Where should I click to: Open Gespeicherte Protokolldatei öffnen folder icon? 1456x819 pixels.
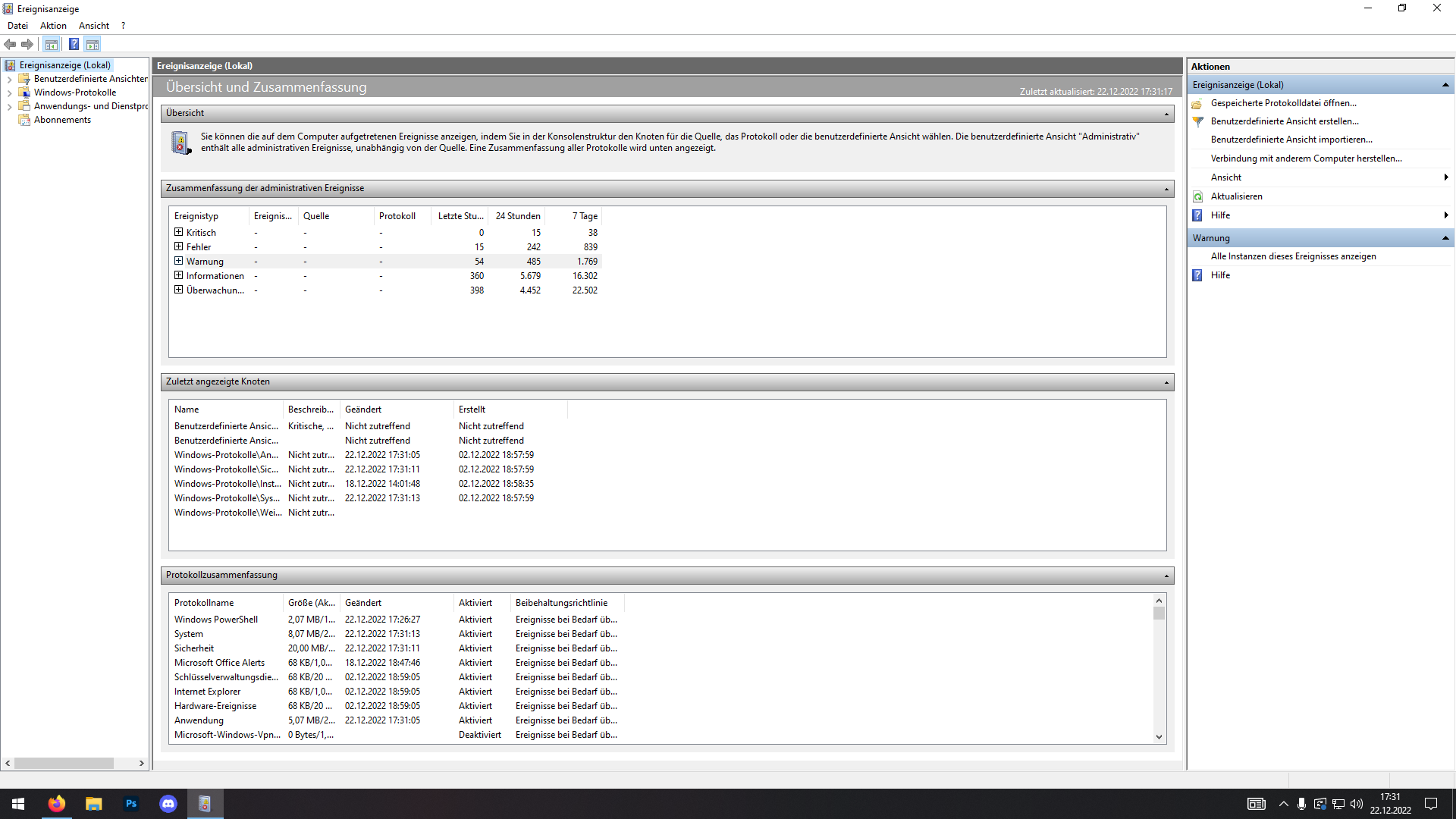pos(1197,103)
